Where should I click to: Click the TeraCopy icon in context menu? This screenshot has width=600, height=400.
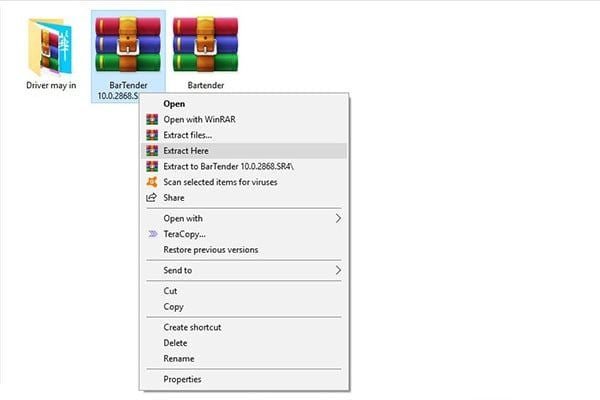(152, 234)
